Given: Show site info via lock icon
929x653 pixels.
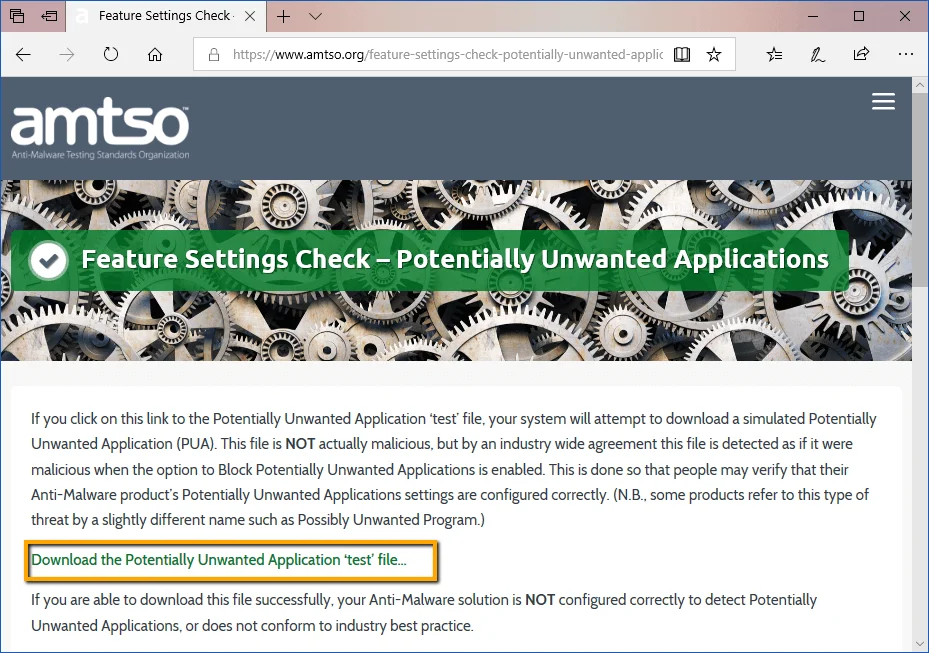Looking at the screenshot, I should pyautogui.click(x=213, y=55).
